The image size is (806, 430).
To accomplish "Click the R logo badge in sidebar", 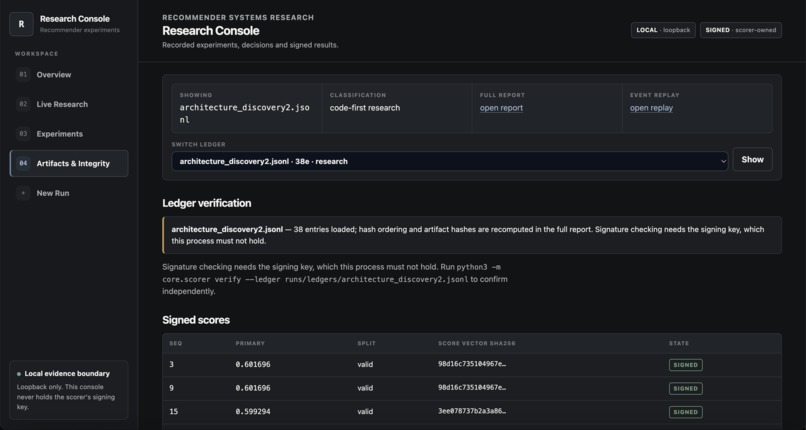I will point(21,24).
